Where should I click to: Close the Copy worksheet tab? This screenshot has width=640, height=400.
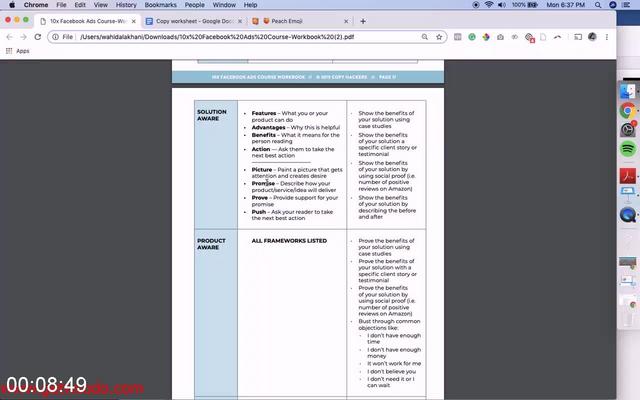(x=240, y=21)
